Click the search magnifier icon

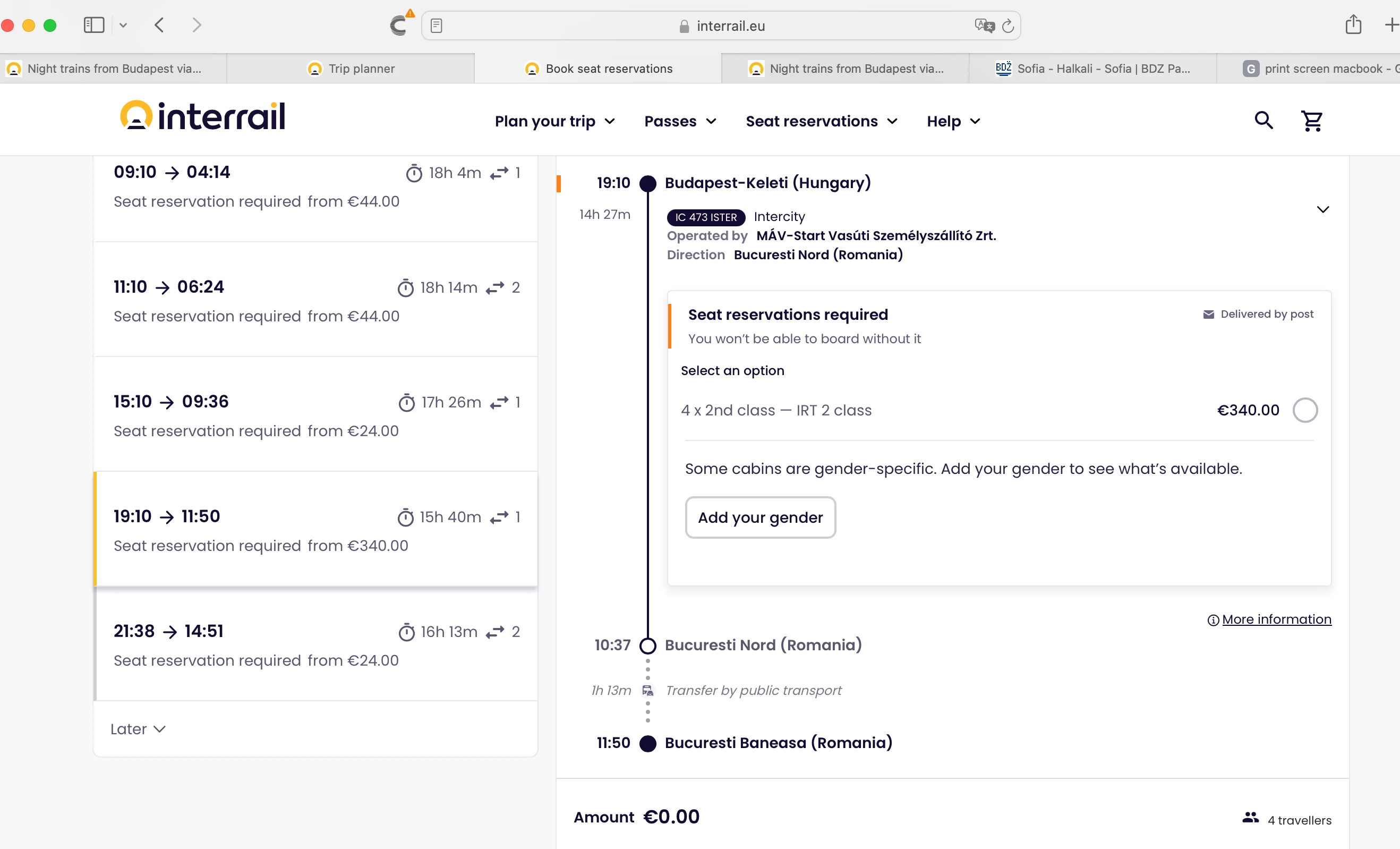click(x=1263, y=121)
